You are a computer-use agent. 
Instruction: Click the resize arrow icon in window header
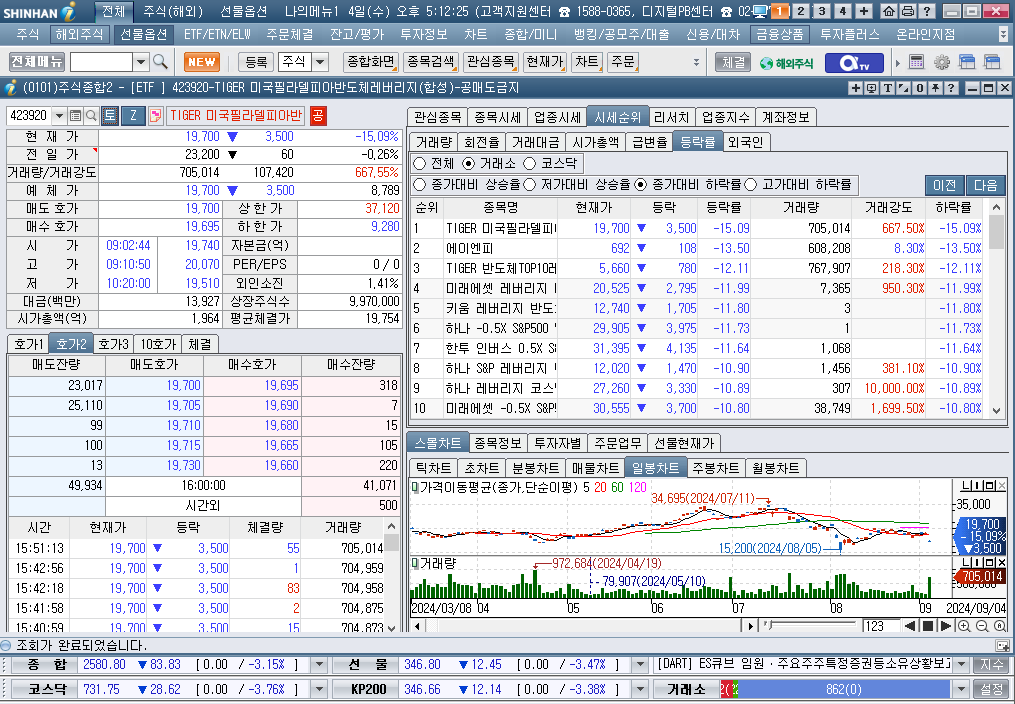[904, 88]
